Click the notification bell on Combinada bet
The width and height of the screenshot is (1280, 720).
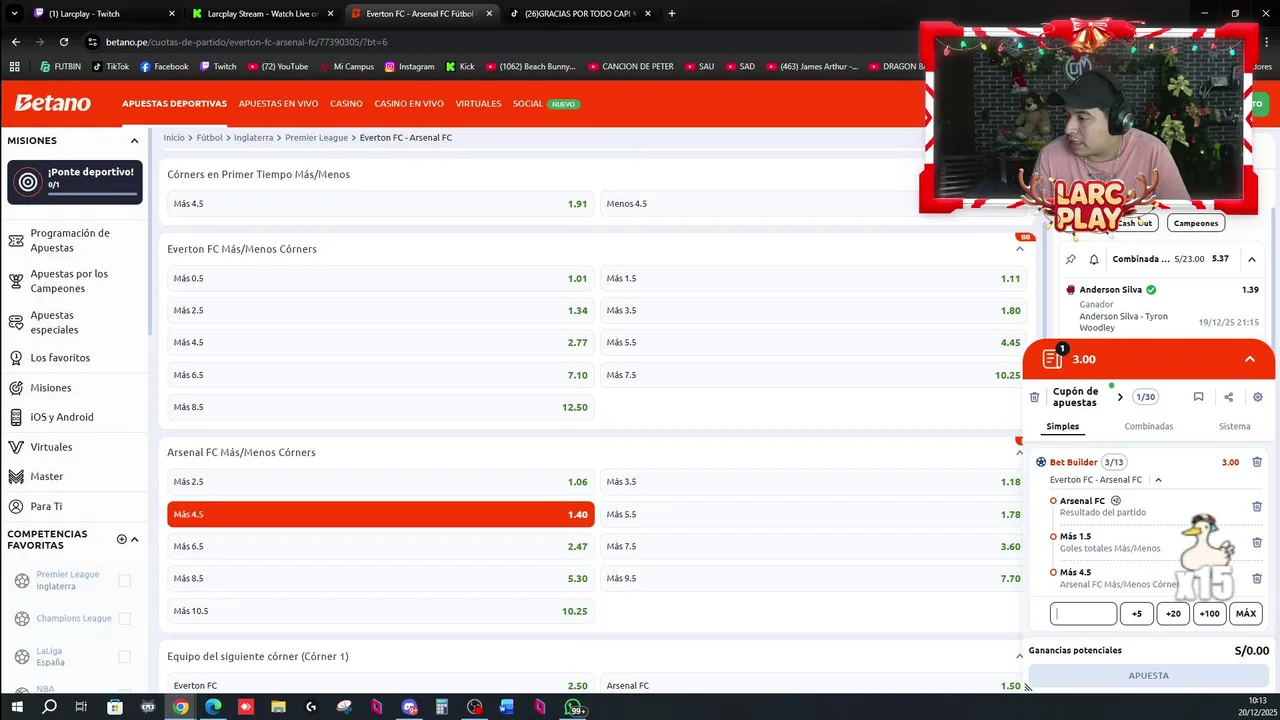(1094, 259)
